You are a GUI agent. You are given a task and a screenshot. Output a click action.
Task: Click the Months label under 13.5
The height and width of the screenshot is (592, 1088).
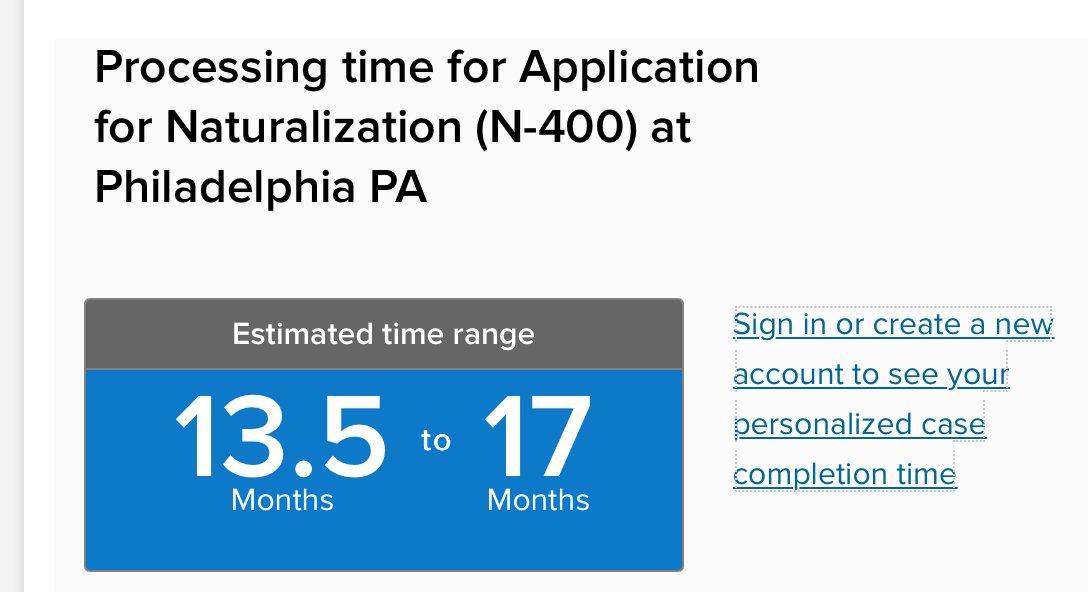coord(282,500)
